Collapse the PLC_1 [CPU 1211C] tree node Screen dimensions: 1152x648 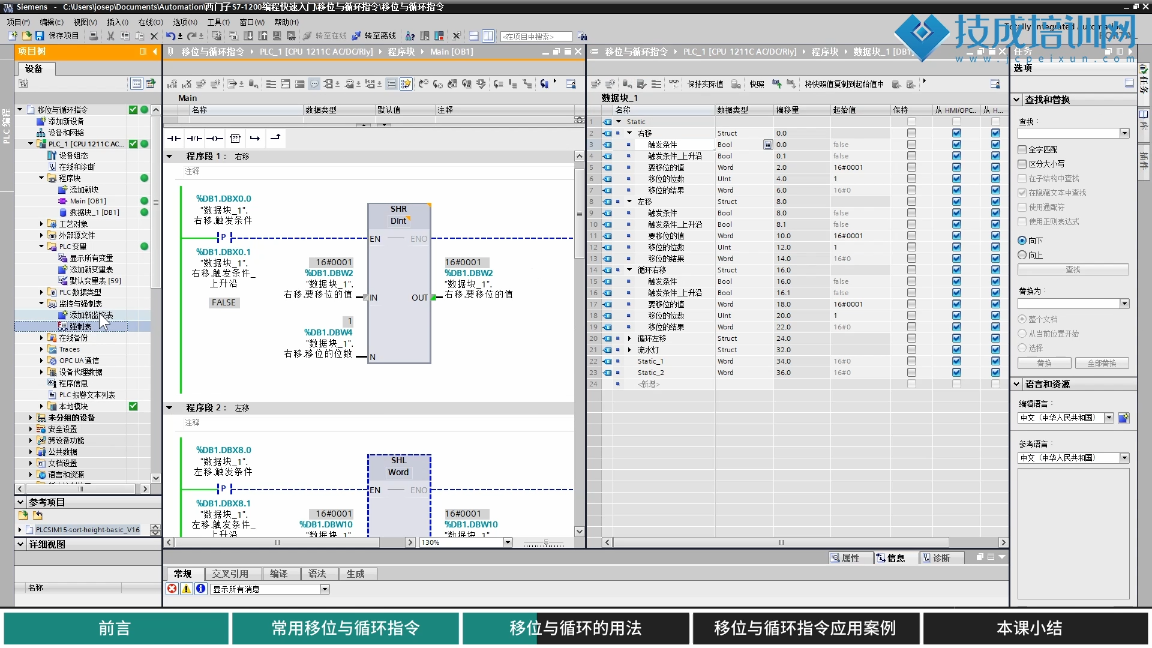click(30, 144)
